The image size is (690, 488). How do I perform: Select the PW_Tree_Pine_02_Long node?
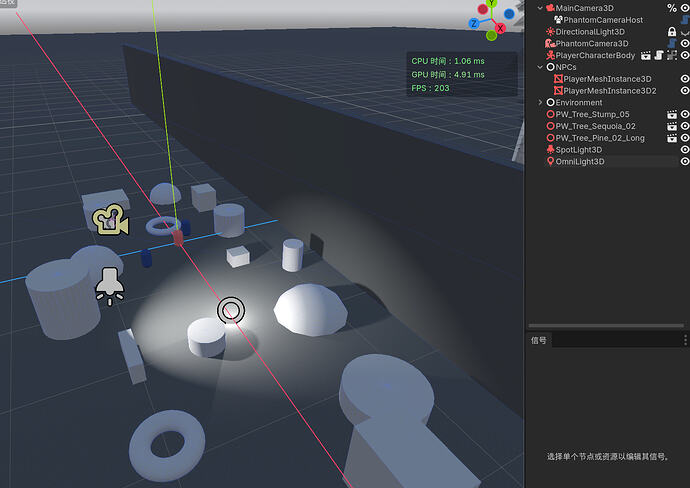[x=600, y=138]
